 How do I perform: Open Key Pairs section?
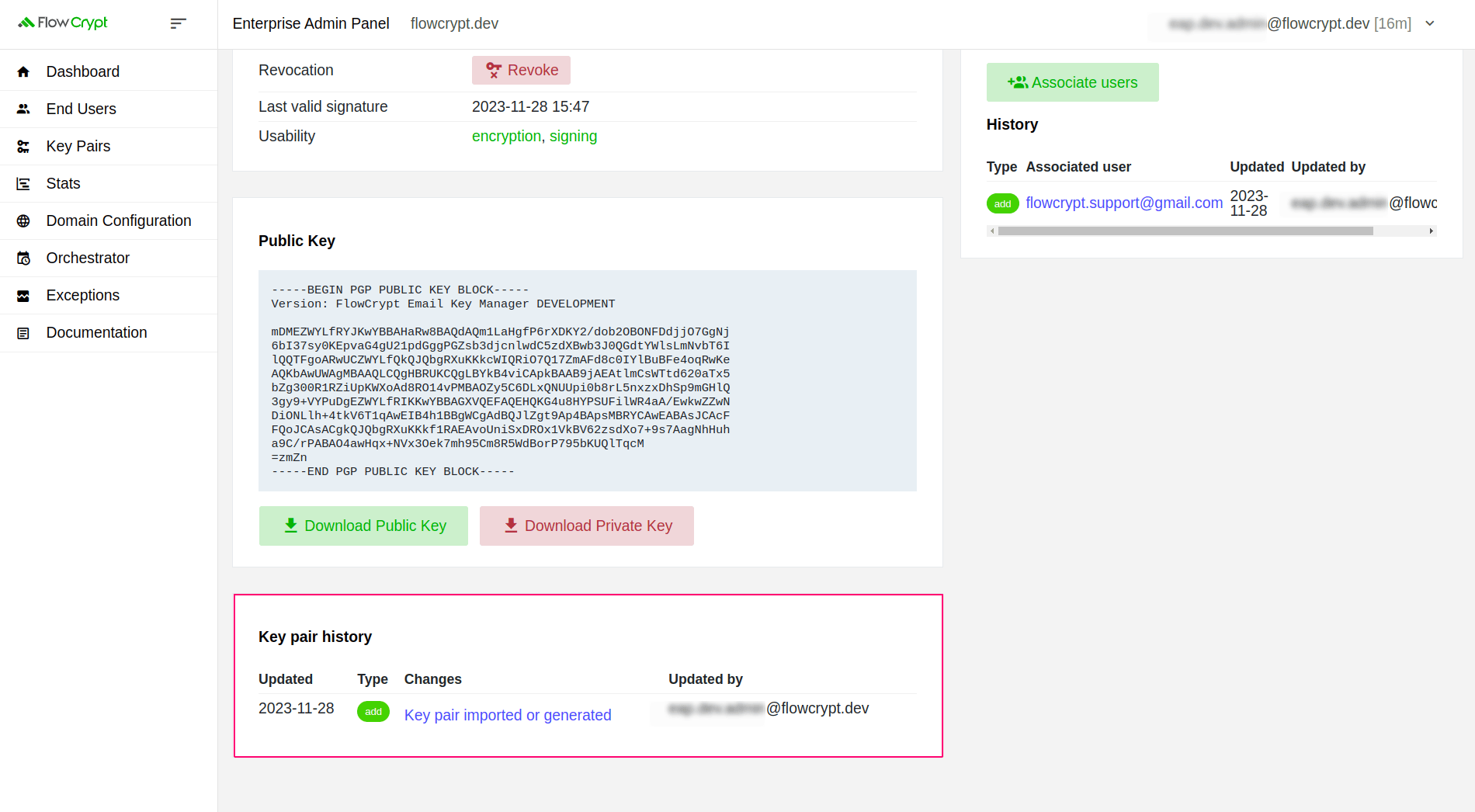[109, 147]
